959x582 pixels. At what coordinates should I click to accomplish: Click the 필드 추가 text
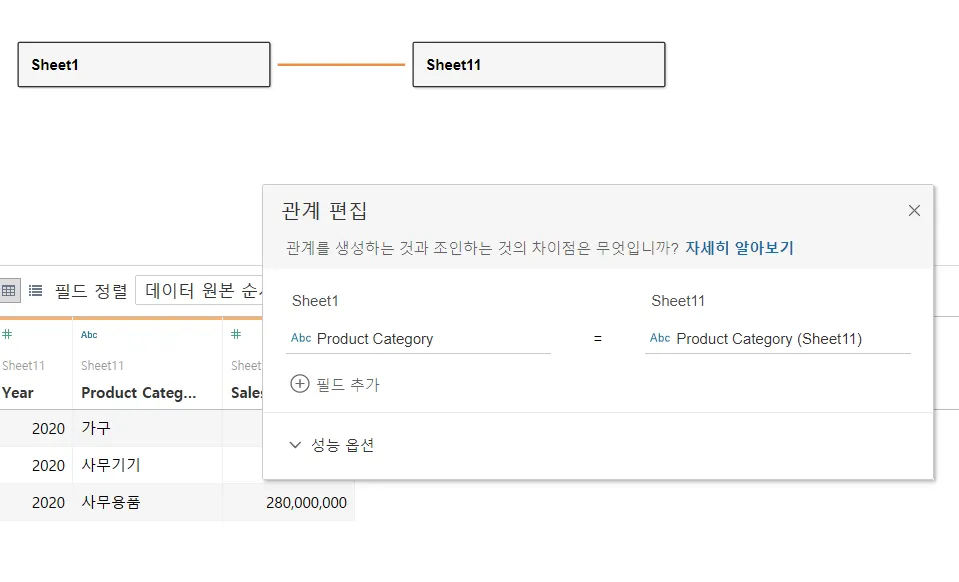pyautogui.click(x=347, y=384)
